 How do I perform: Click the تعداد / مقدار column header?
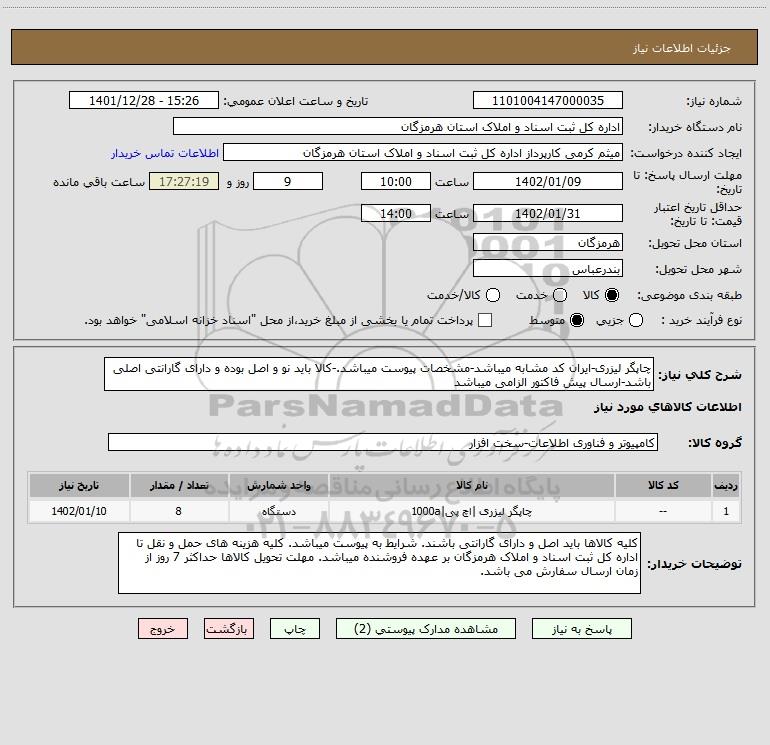coord(179,485)
